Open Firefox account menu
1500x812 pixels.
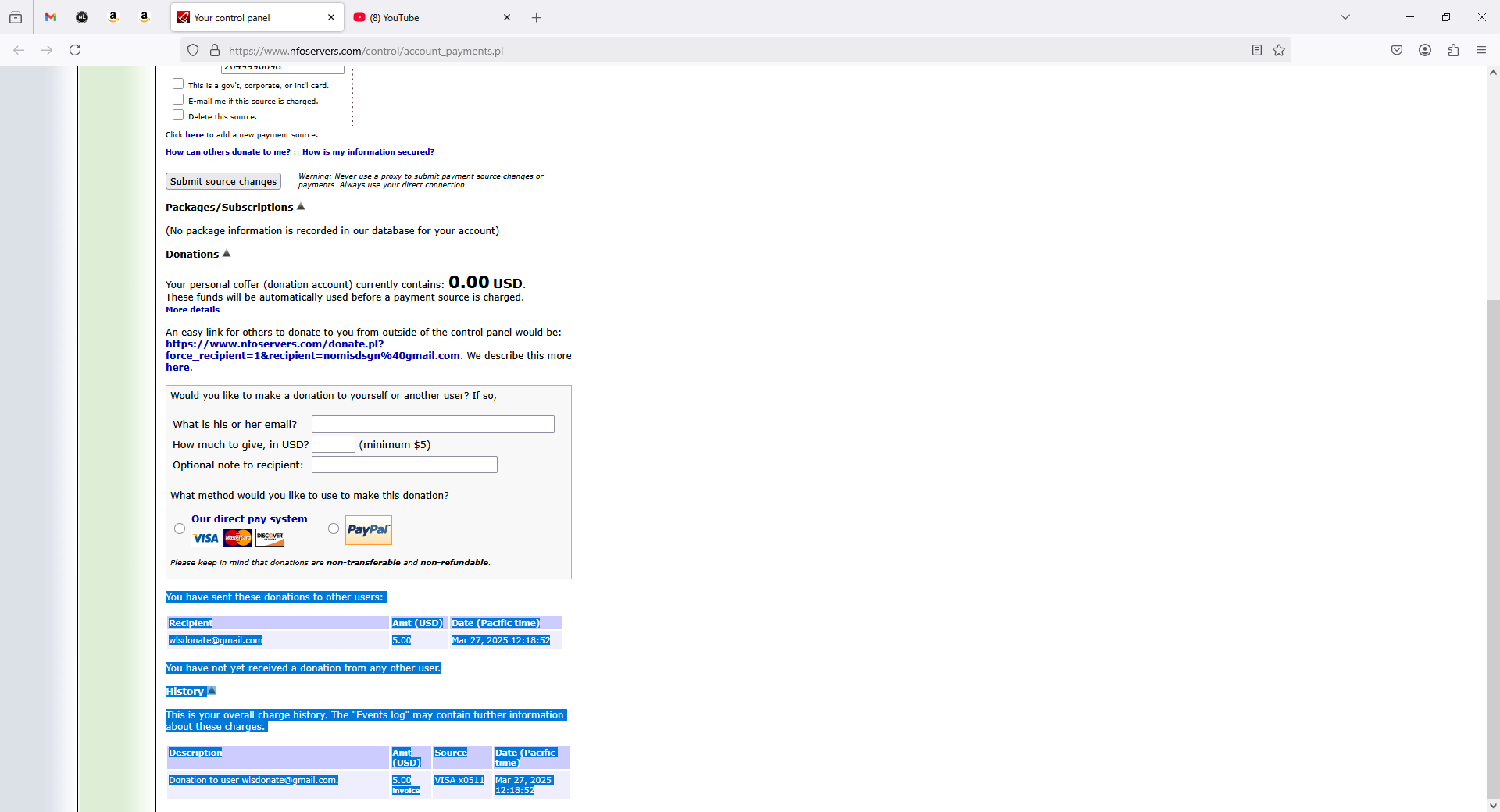1425,50
